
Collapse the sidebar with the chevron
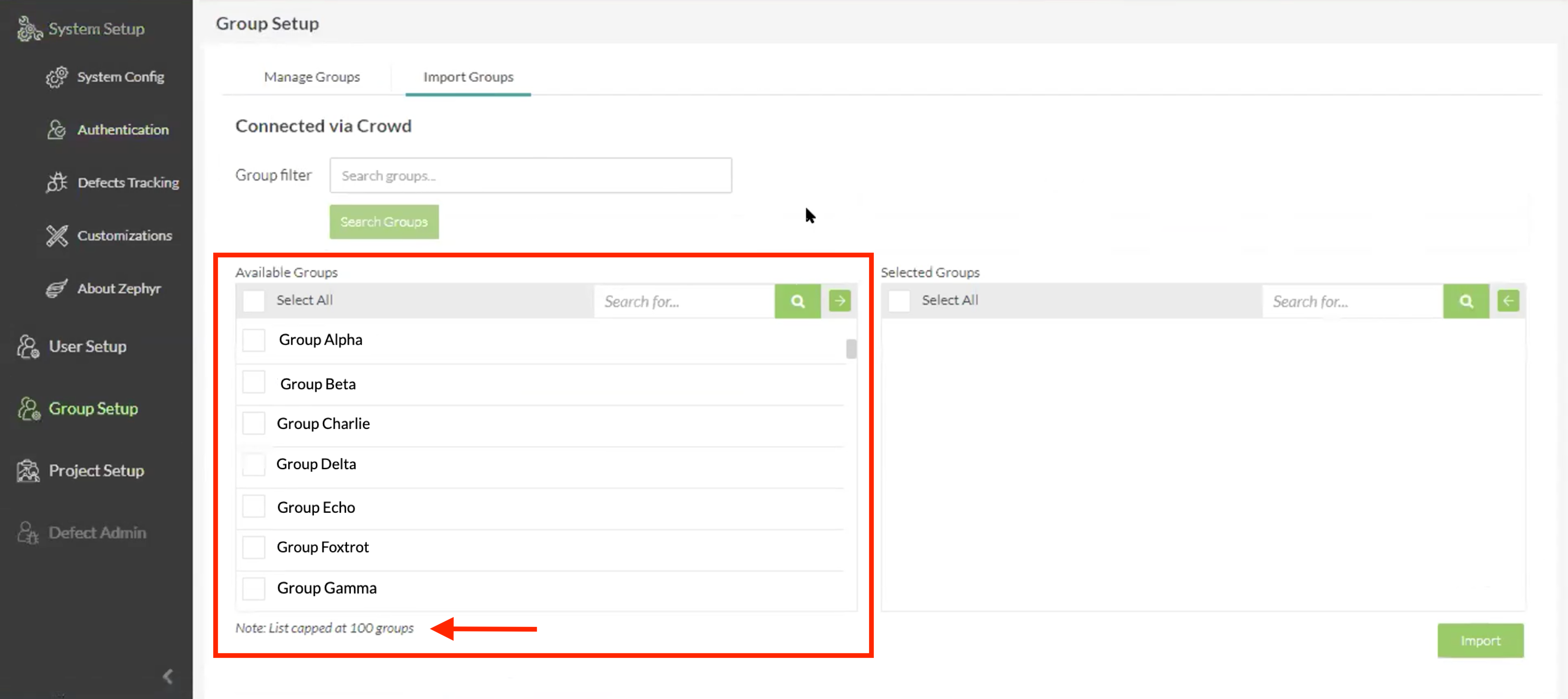[x=168, y=677]
